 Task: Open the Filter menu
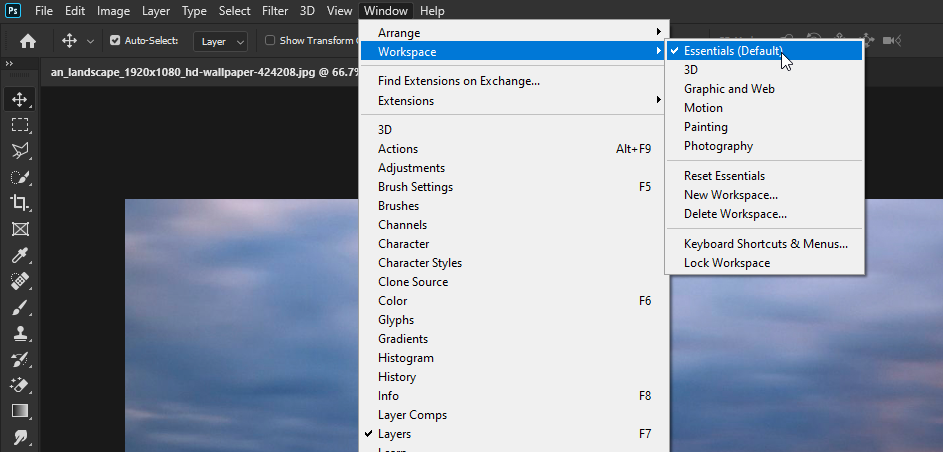tap(274, 11)
